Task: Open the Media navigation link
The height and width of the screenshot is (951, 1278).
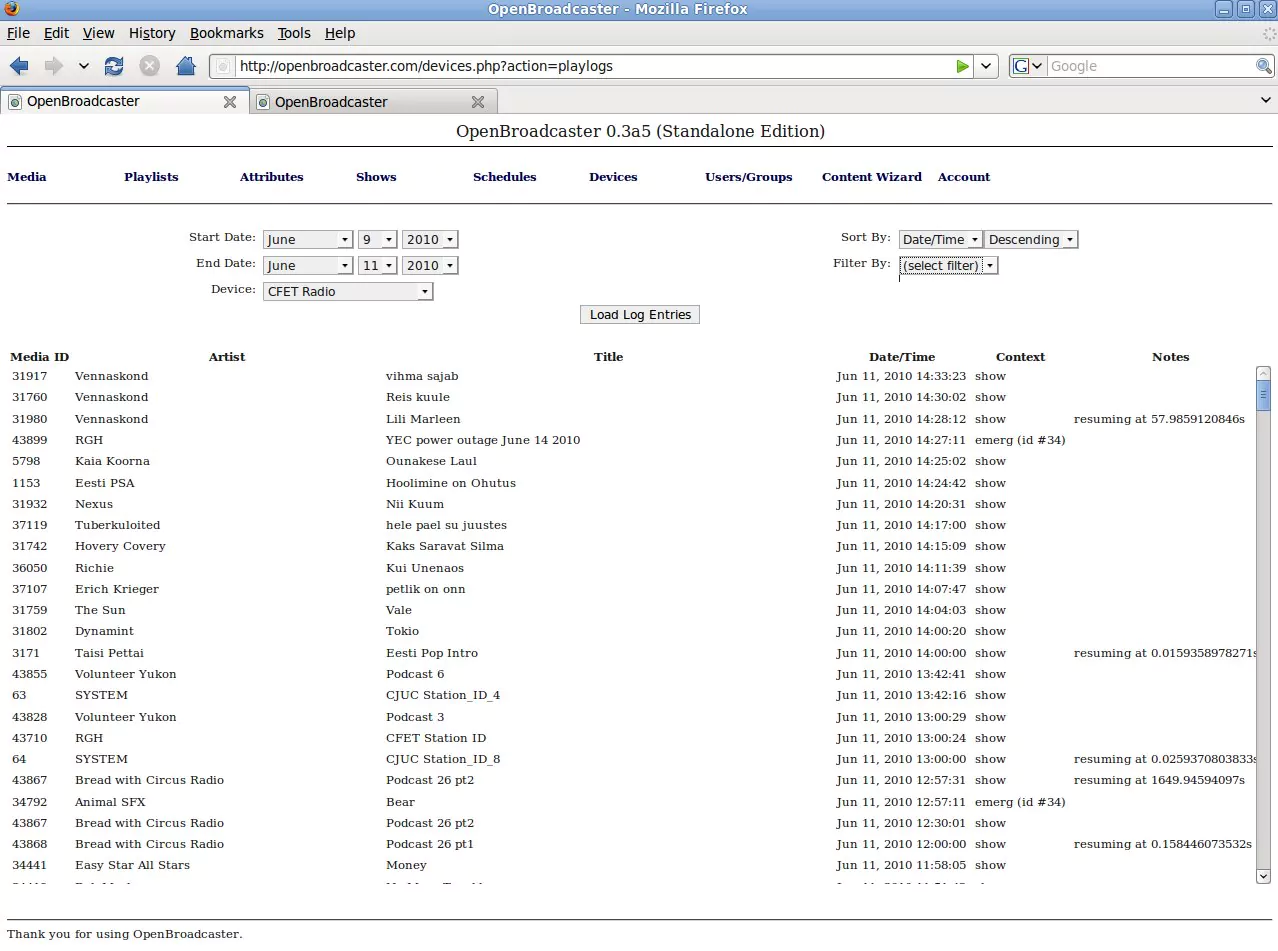Action: pos(27,177)
